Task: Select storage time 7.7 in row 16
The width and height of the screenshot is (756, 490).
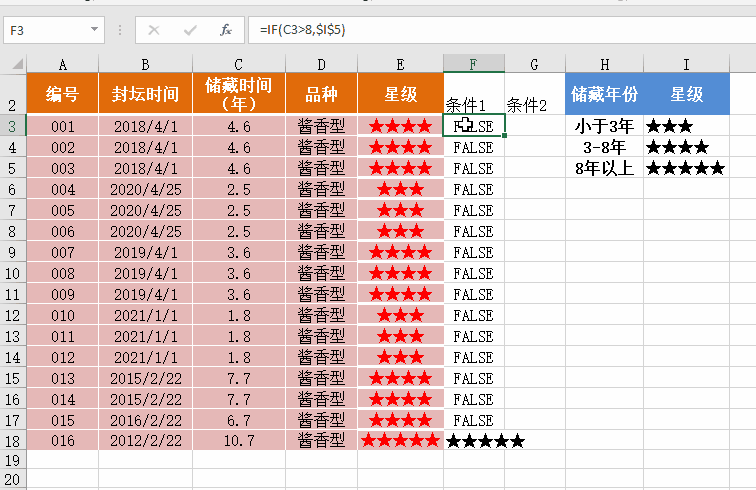Action: click(239, 399)
